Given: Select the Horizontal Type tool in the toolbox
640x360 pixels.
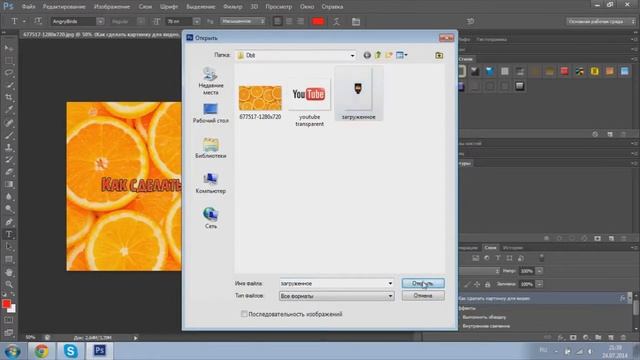Looking at the screenshot, I should coord(9,235).
